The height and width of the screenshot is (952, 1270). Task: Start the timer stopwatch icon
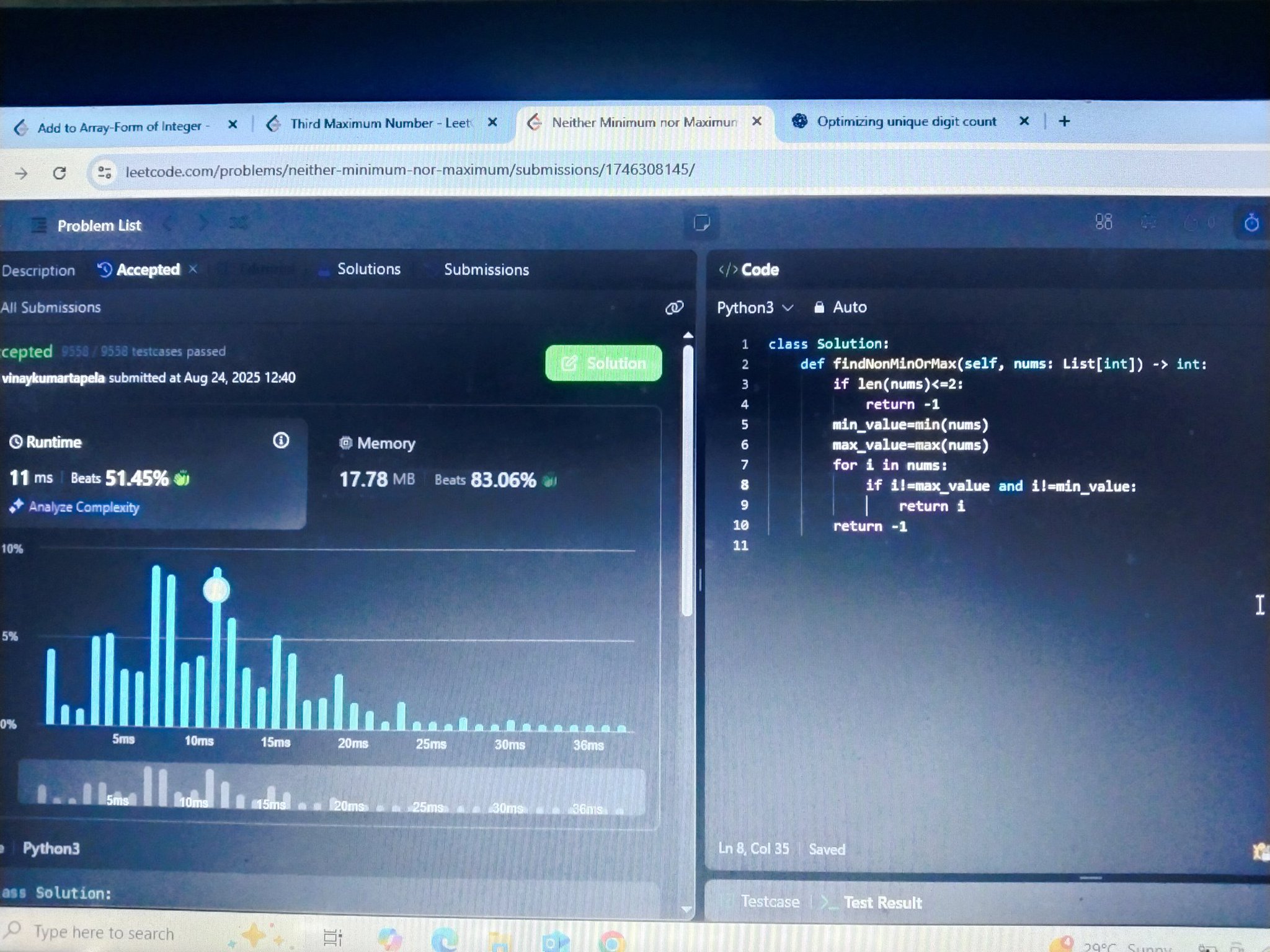1251,223
